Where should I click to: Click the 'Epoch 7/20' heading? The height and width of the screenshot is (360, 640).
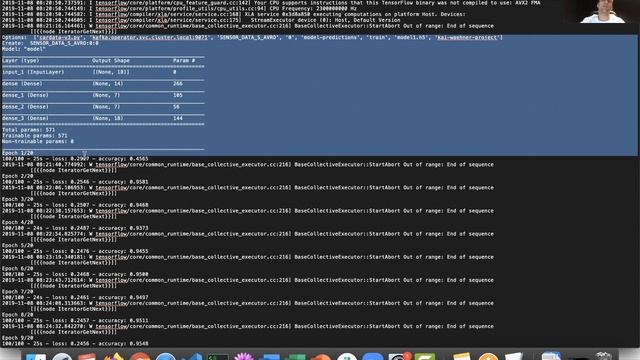18,292
